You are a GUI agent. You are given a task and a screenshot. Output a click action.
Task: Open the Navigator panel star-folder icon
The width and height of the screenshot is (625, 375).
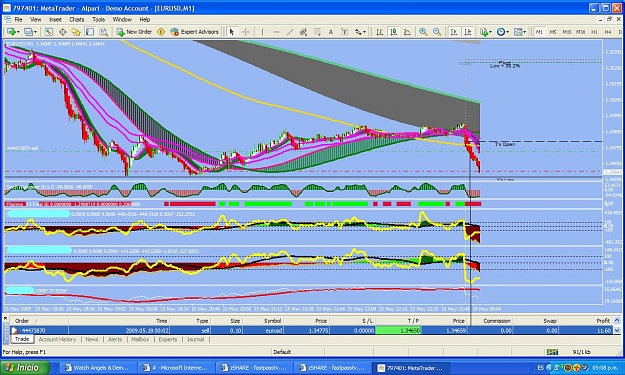click(x=76, y=32)
